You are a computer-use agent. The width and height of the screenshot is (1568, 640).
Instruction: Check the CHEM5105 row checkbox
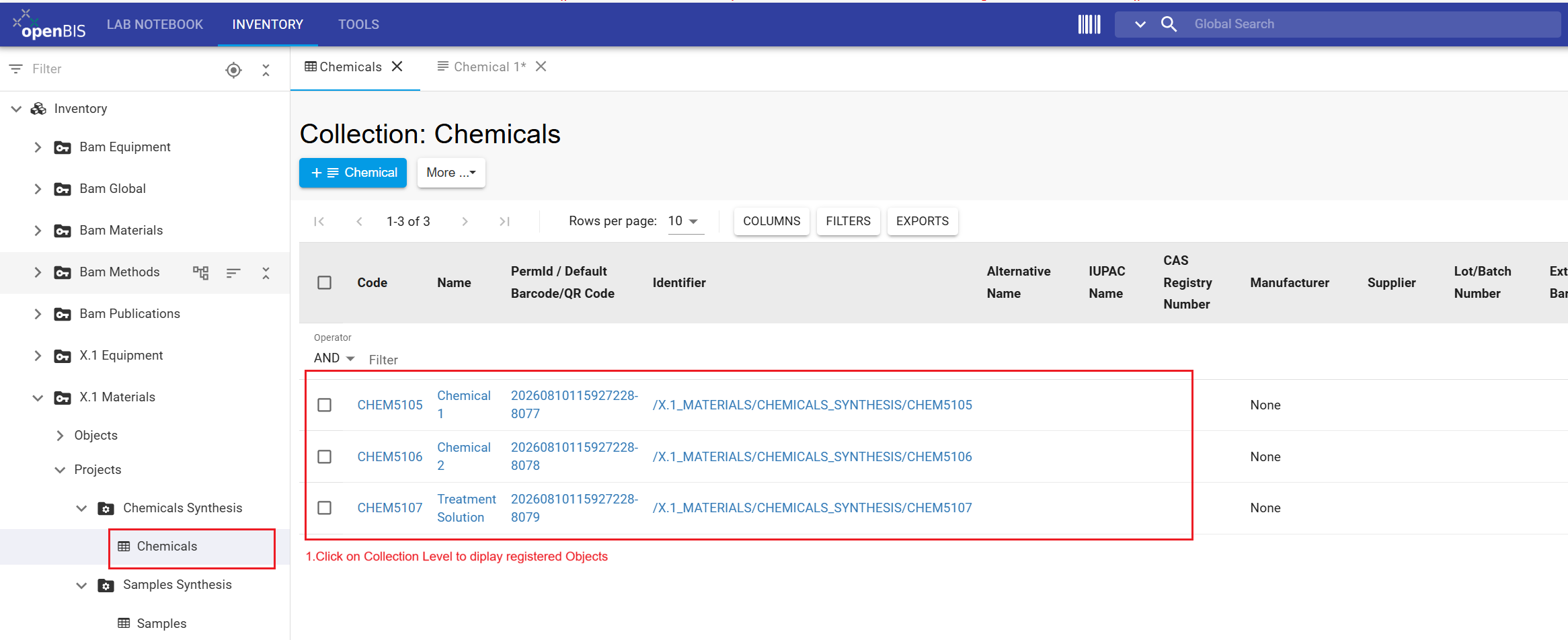tap(324, 405)
